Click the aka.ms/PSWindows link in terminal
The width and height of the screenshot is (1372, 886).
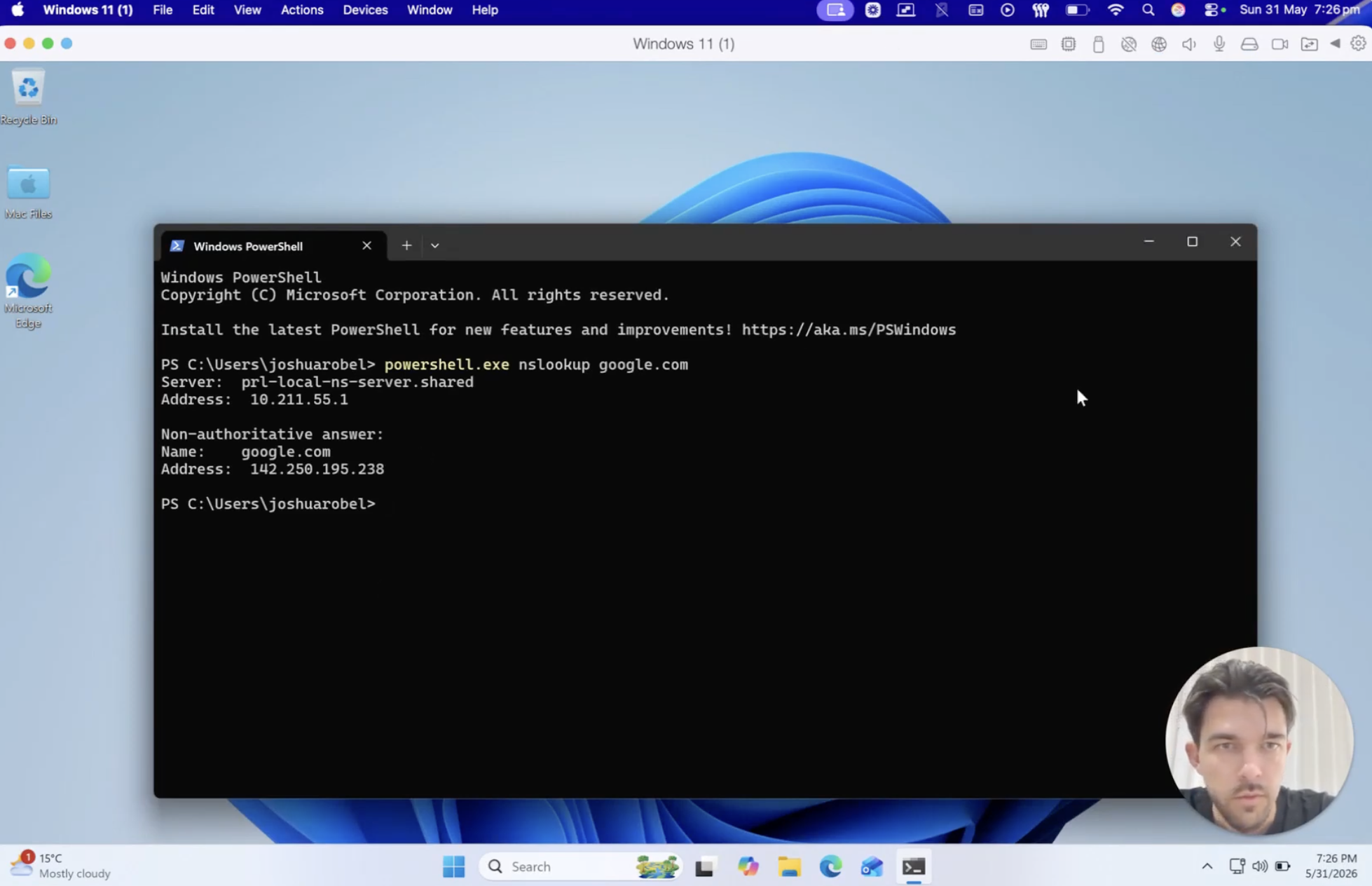click(x=849, y=329)
